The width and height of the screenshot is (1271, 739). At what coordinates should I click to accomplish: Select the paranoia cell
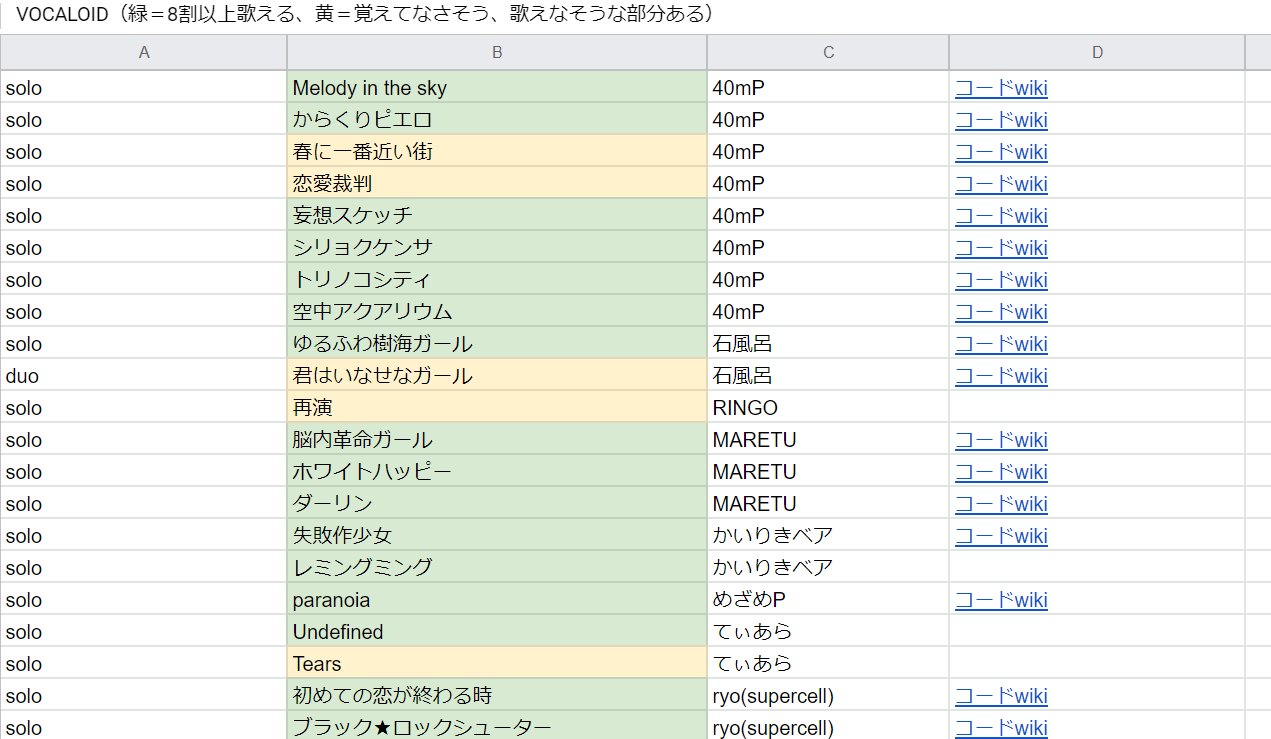tap(497, 599)
